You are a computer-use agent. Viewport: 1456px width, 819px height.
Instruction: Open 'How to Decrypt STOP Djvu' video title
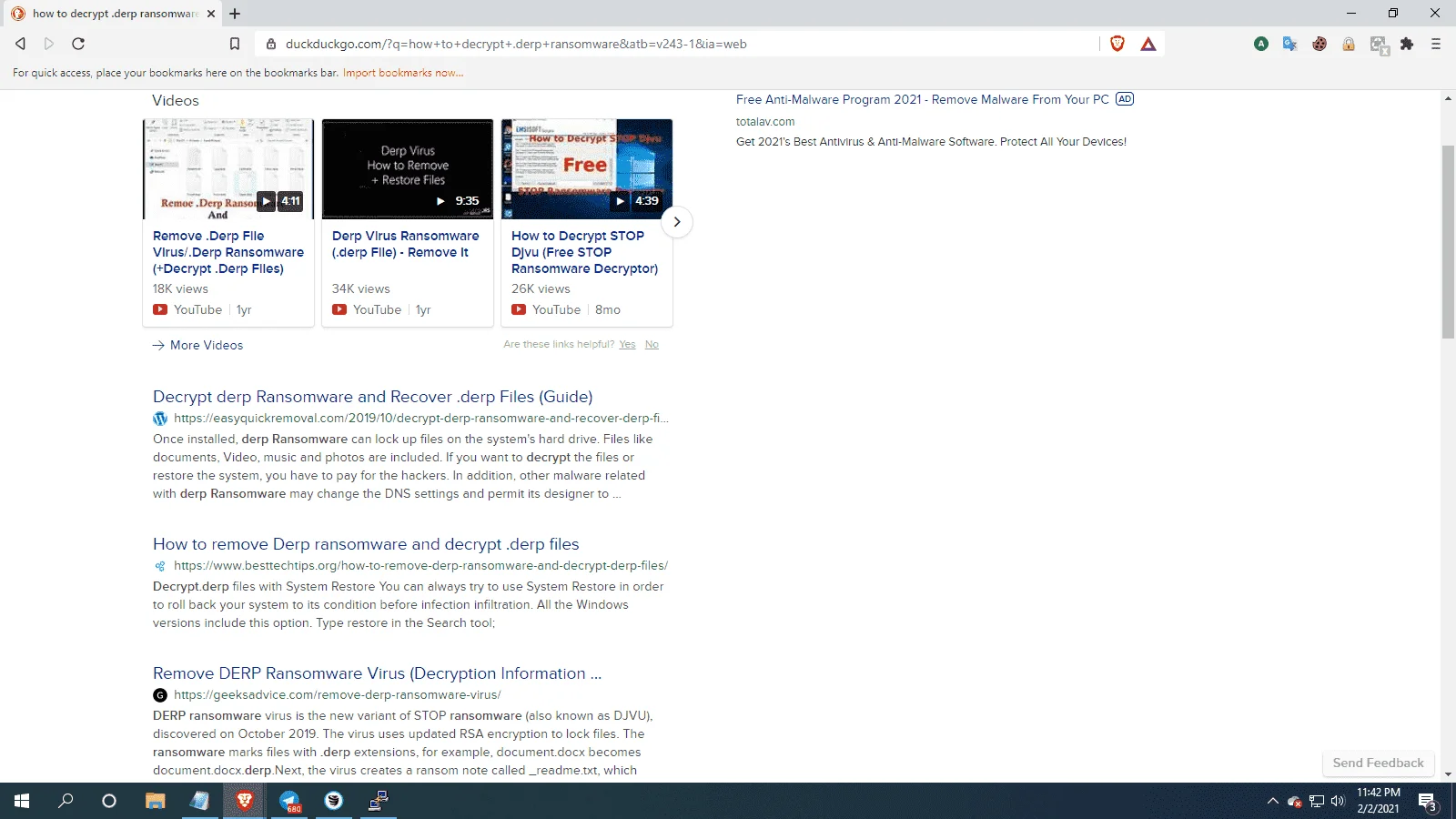click(x=584, y=252)
